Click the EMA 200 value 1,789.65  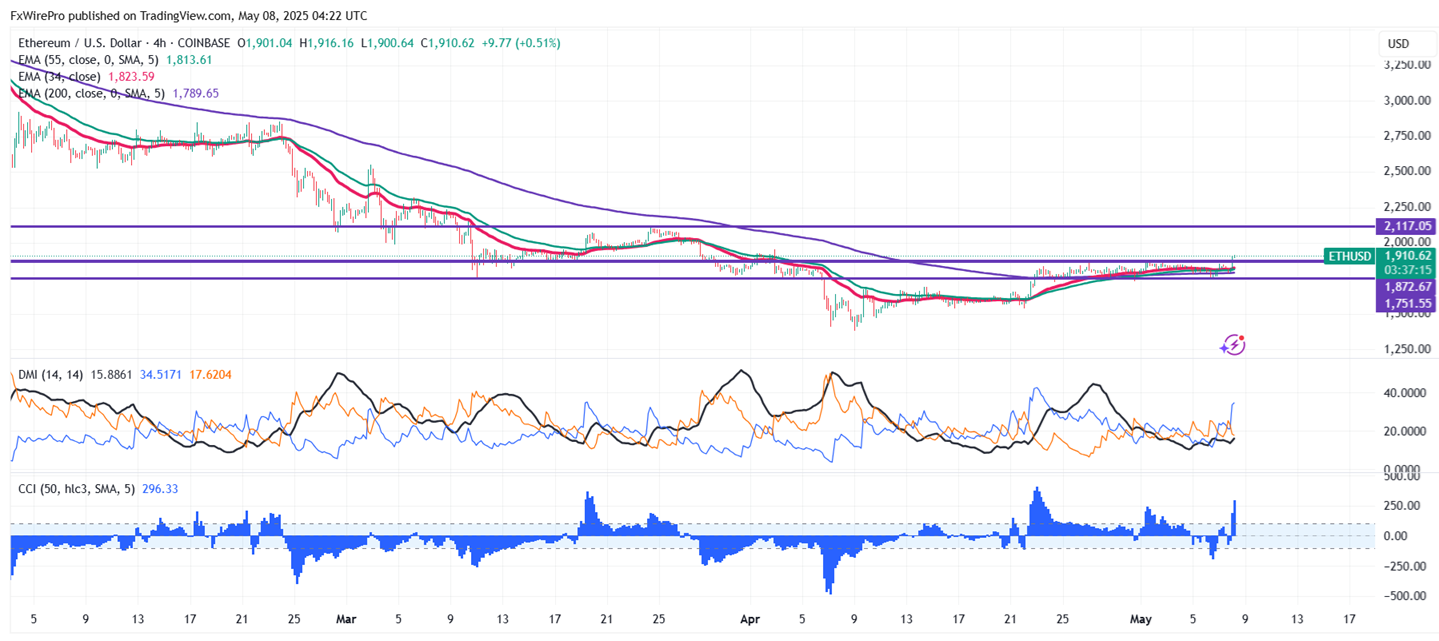195,93
